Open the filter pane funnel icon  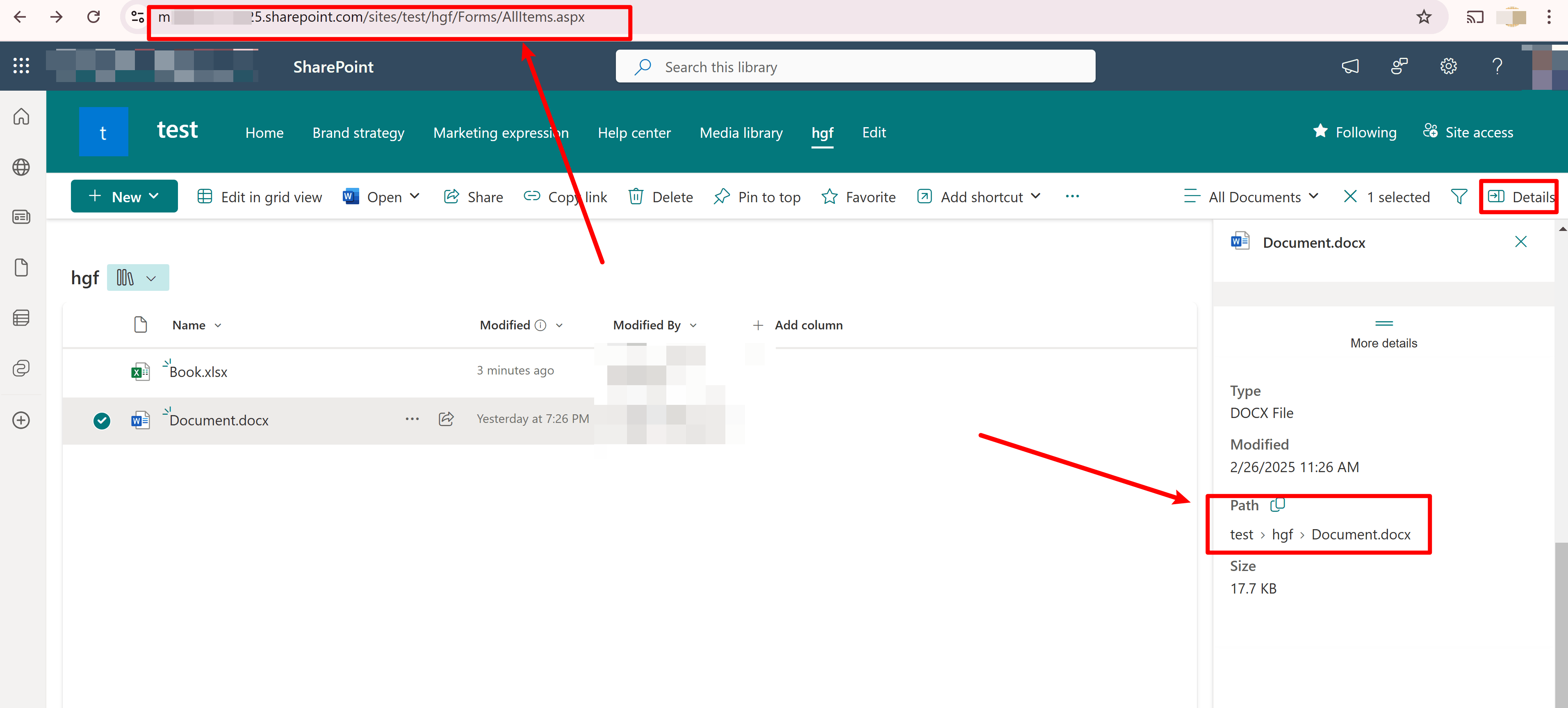pos(1459,196)
